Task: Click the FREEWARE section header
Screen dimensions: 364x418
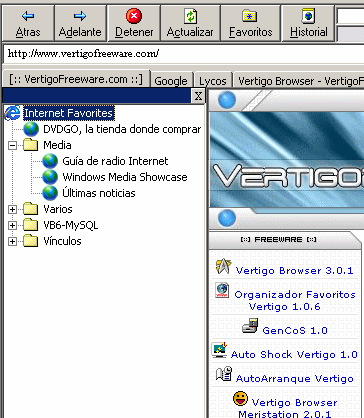Action: [x=278, y=240]
